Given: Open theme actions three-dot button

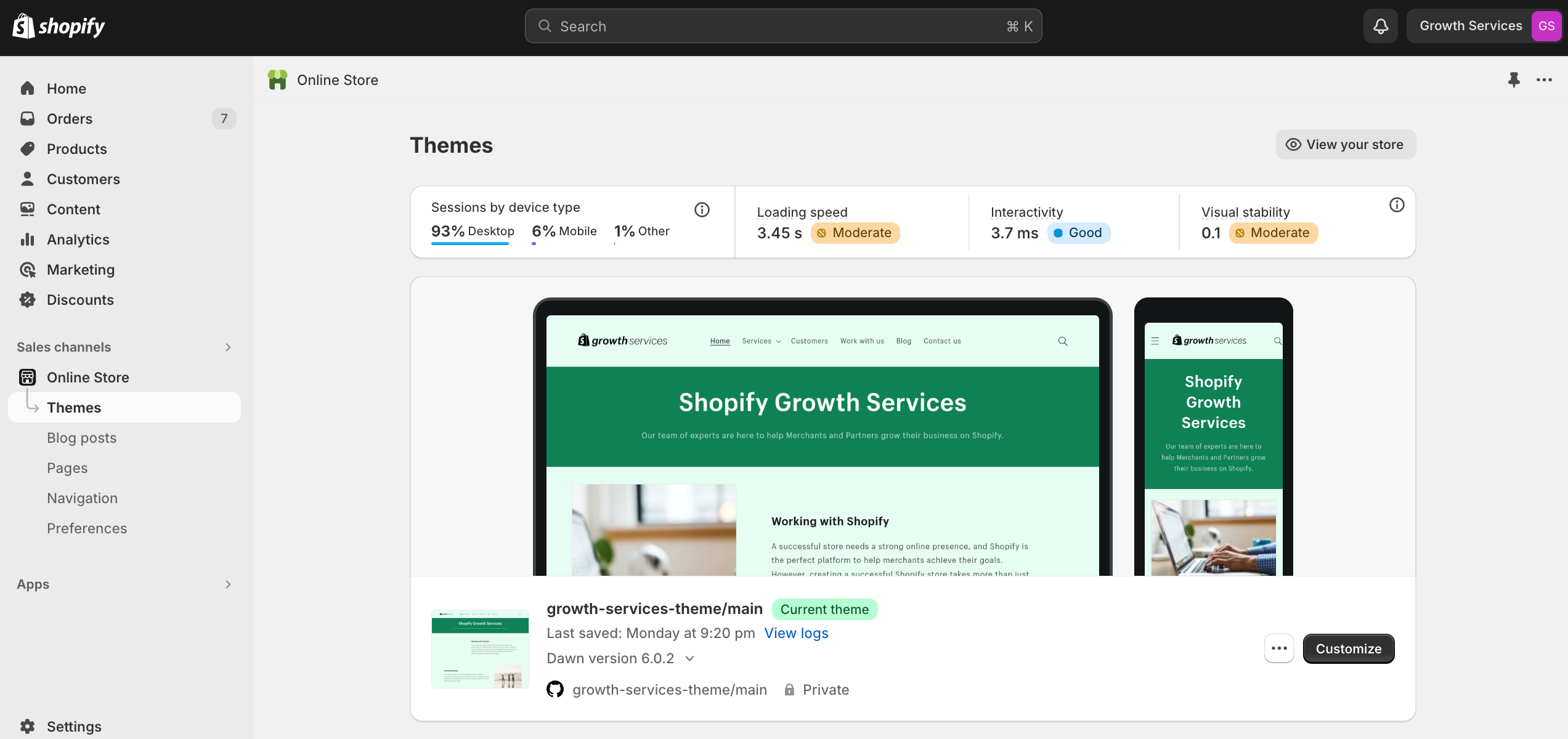Looking at the screenshot, I should pos(1279,648).
